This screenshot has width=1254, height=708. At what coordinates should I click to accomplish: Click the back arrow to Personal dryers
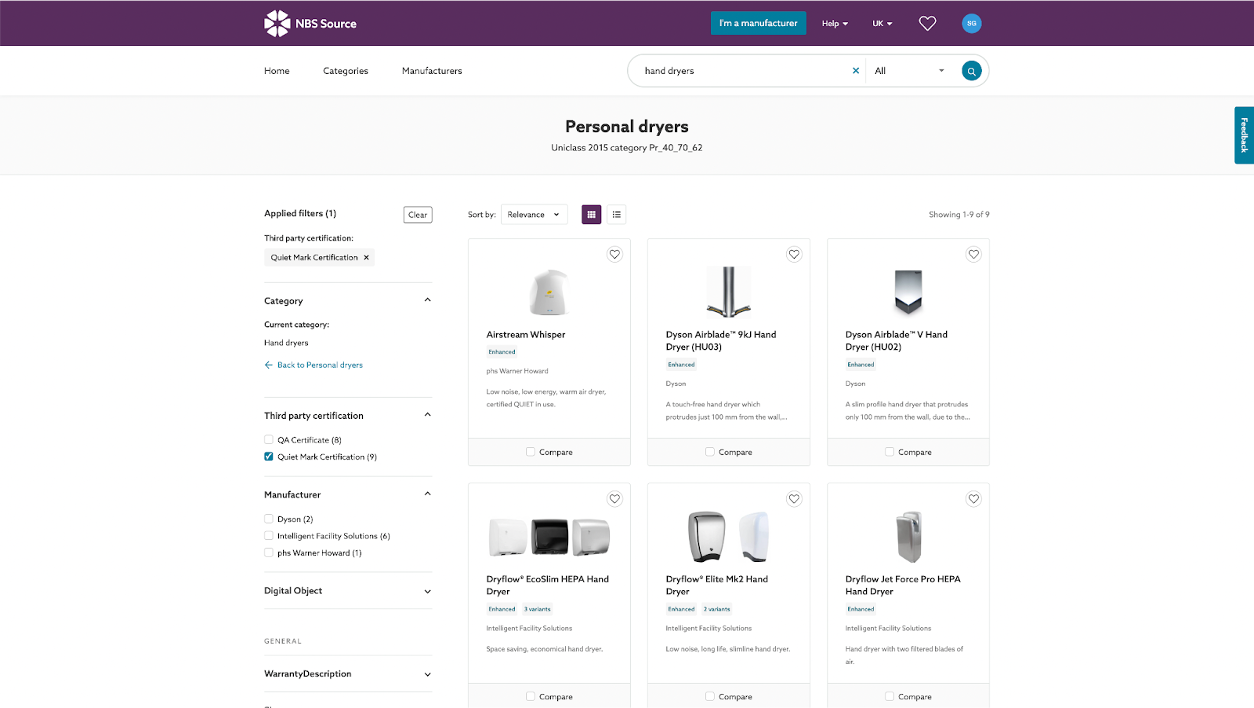pos(268,365)
